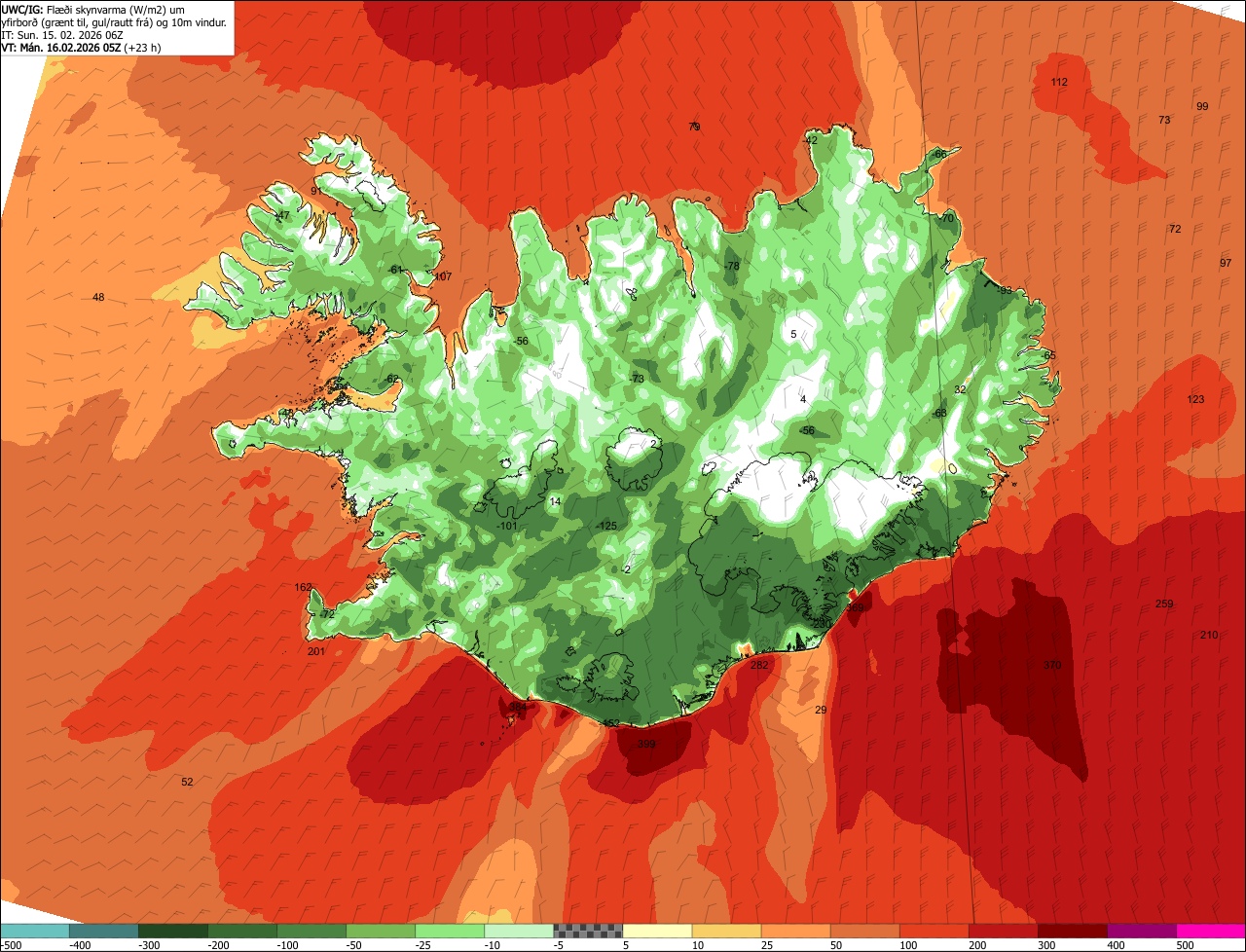The width and height of the screenshot is (1246, 952).
Task: Click the pale green -10 to -5 legend swatch
Action: pyautogui.click(x=519, y=931)
